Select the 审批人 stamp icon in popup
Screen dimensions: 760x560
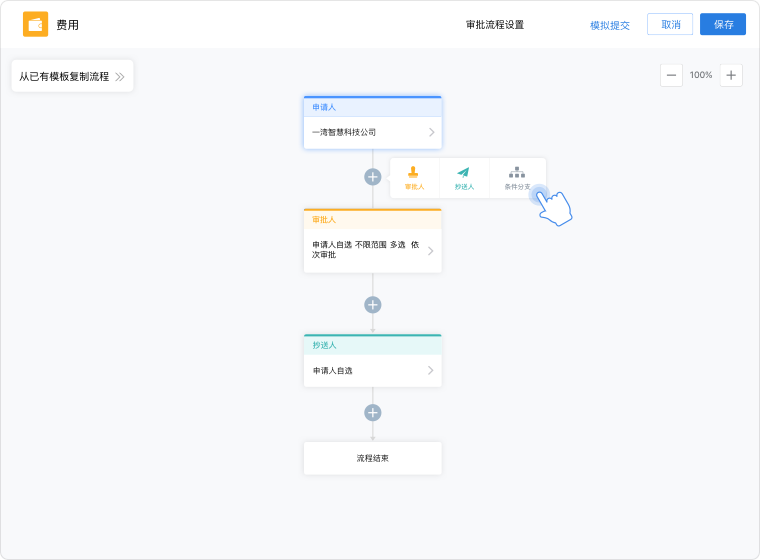414,173
